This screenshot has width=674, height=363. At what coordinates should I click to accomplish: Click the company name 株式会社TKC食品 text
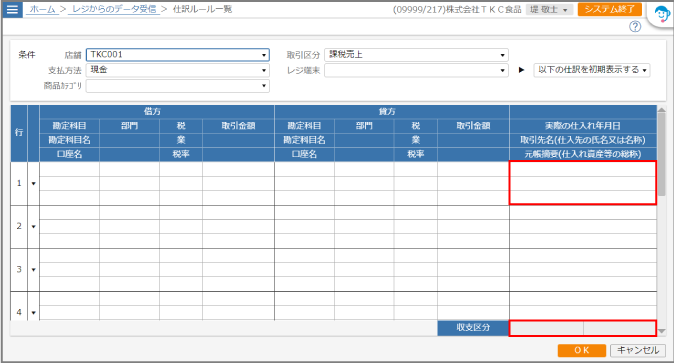tap(483, 9)
